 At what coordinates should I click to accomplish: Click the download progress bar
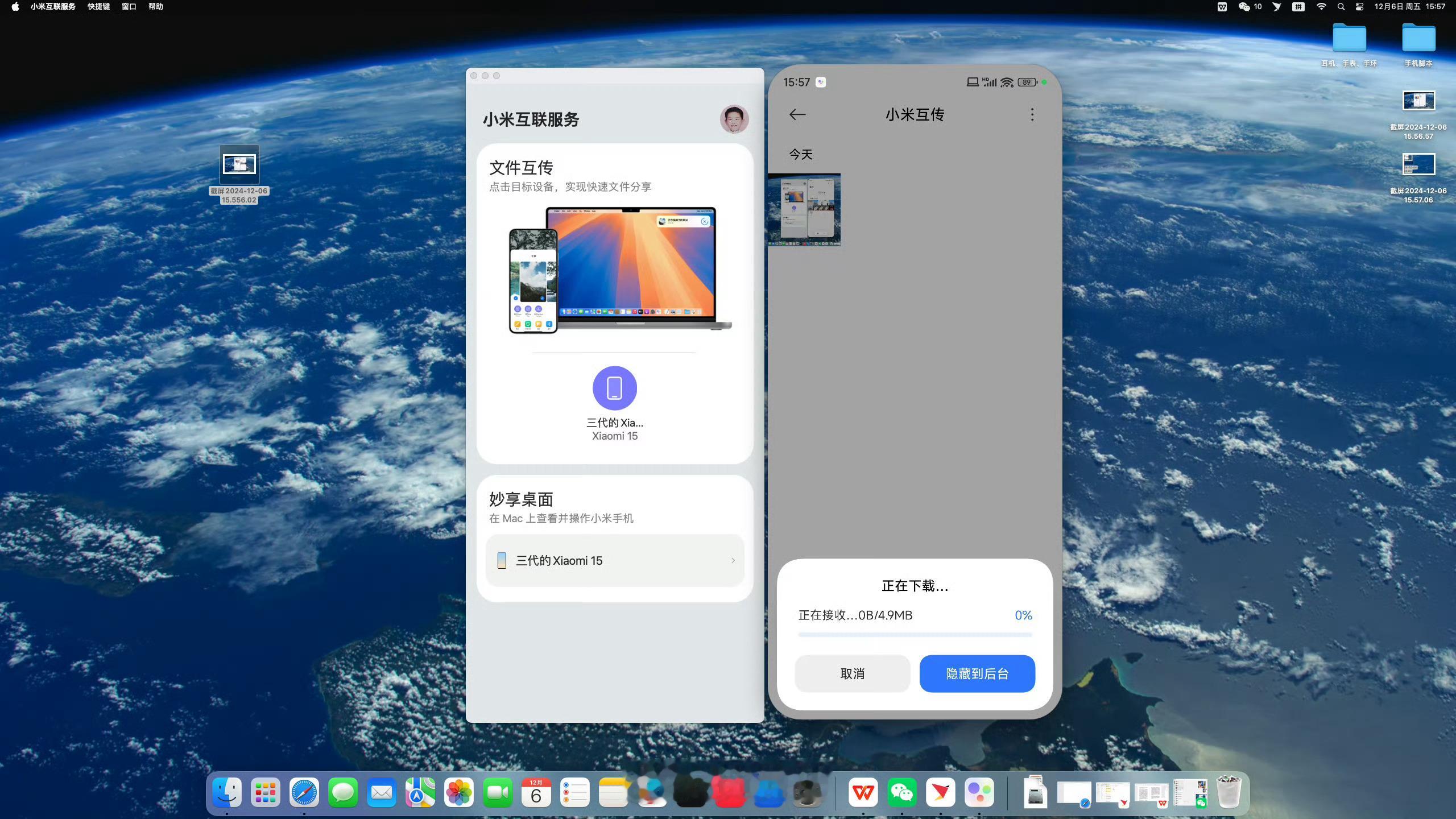(x=915, y=634)
